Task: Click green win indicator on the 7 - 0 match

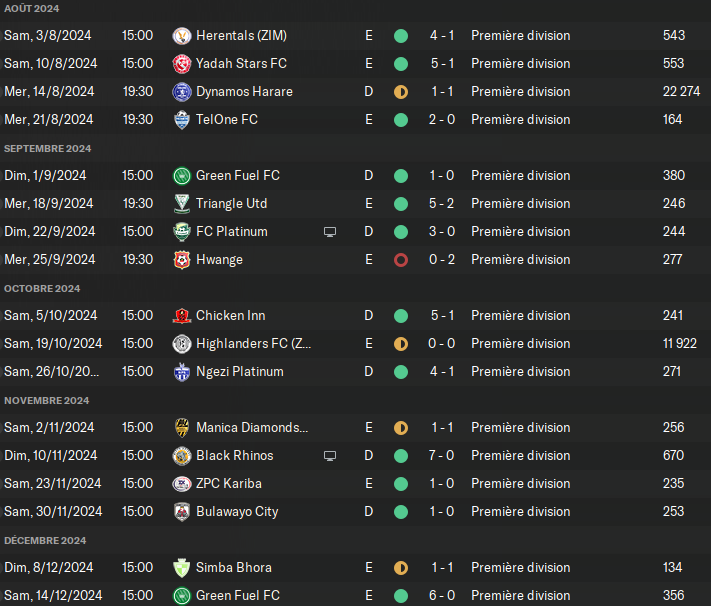Action: coord(401,456)
